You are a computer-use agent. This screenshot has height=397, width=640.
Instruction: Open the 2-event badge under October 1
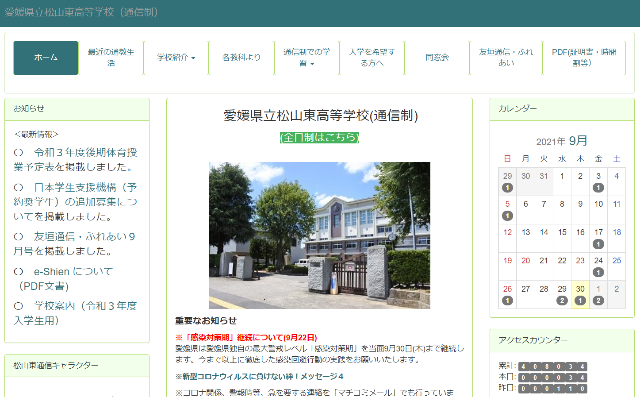tap(598, 301)
